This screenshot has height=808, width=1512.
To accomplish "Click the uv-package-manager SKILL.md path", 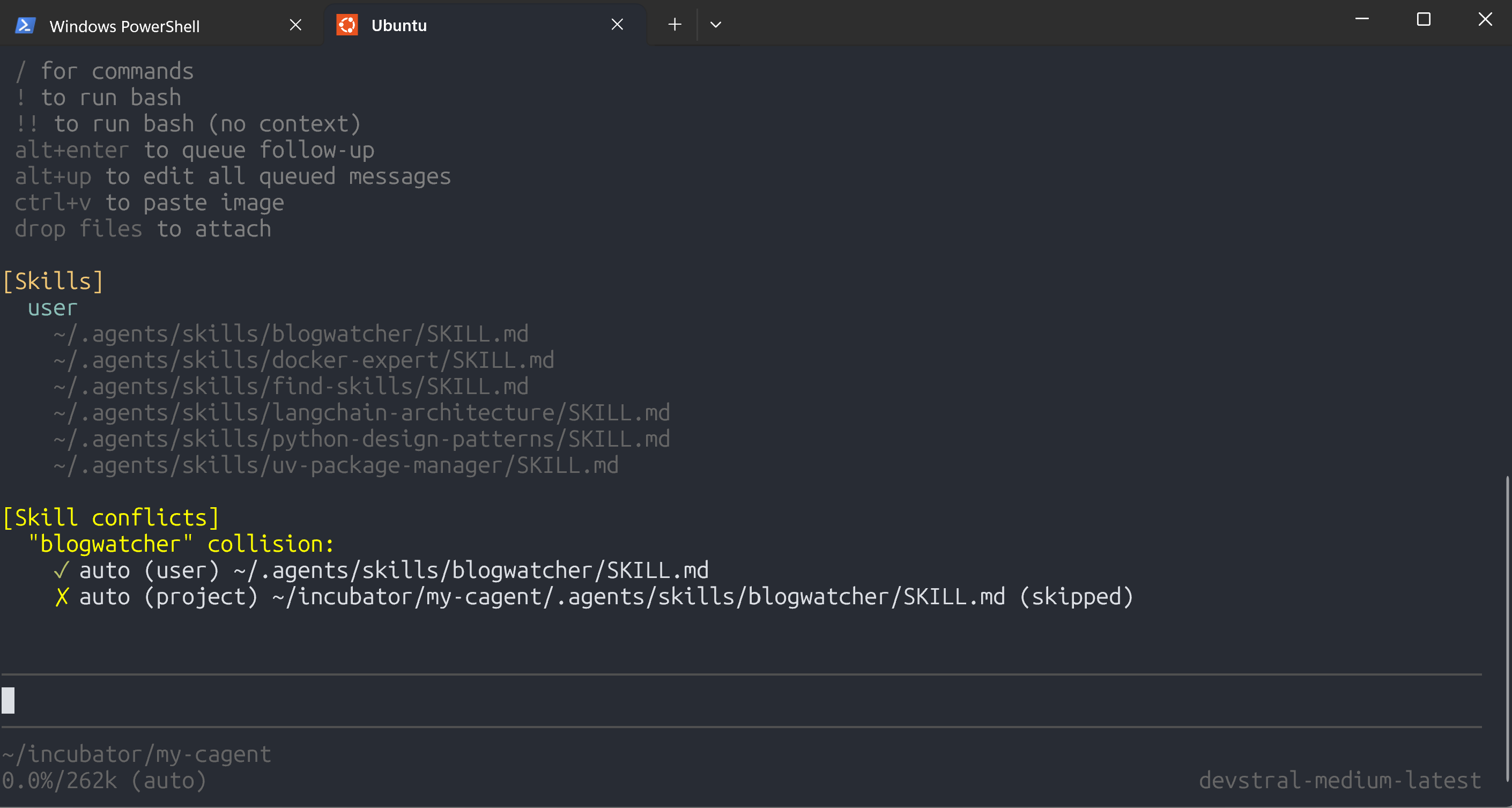I will pos(336,465).
